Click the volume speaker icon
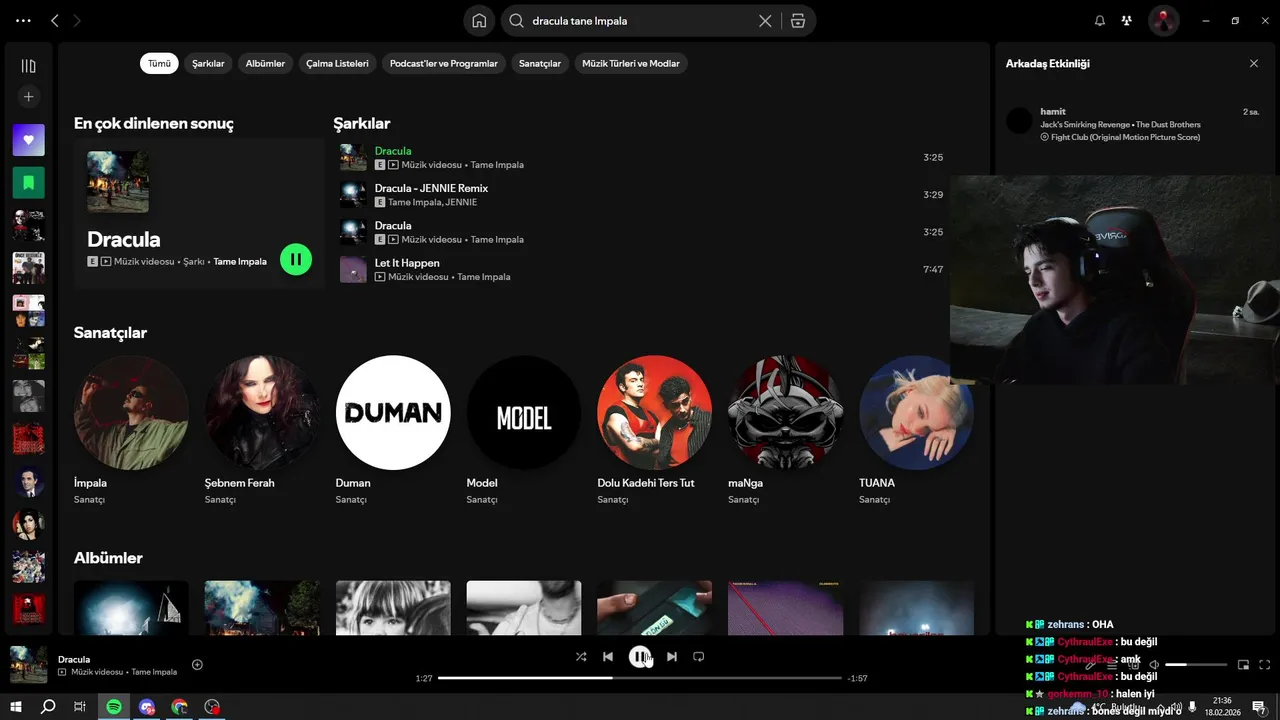 (x=1153, y=665)
